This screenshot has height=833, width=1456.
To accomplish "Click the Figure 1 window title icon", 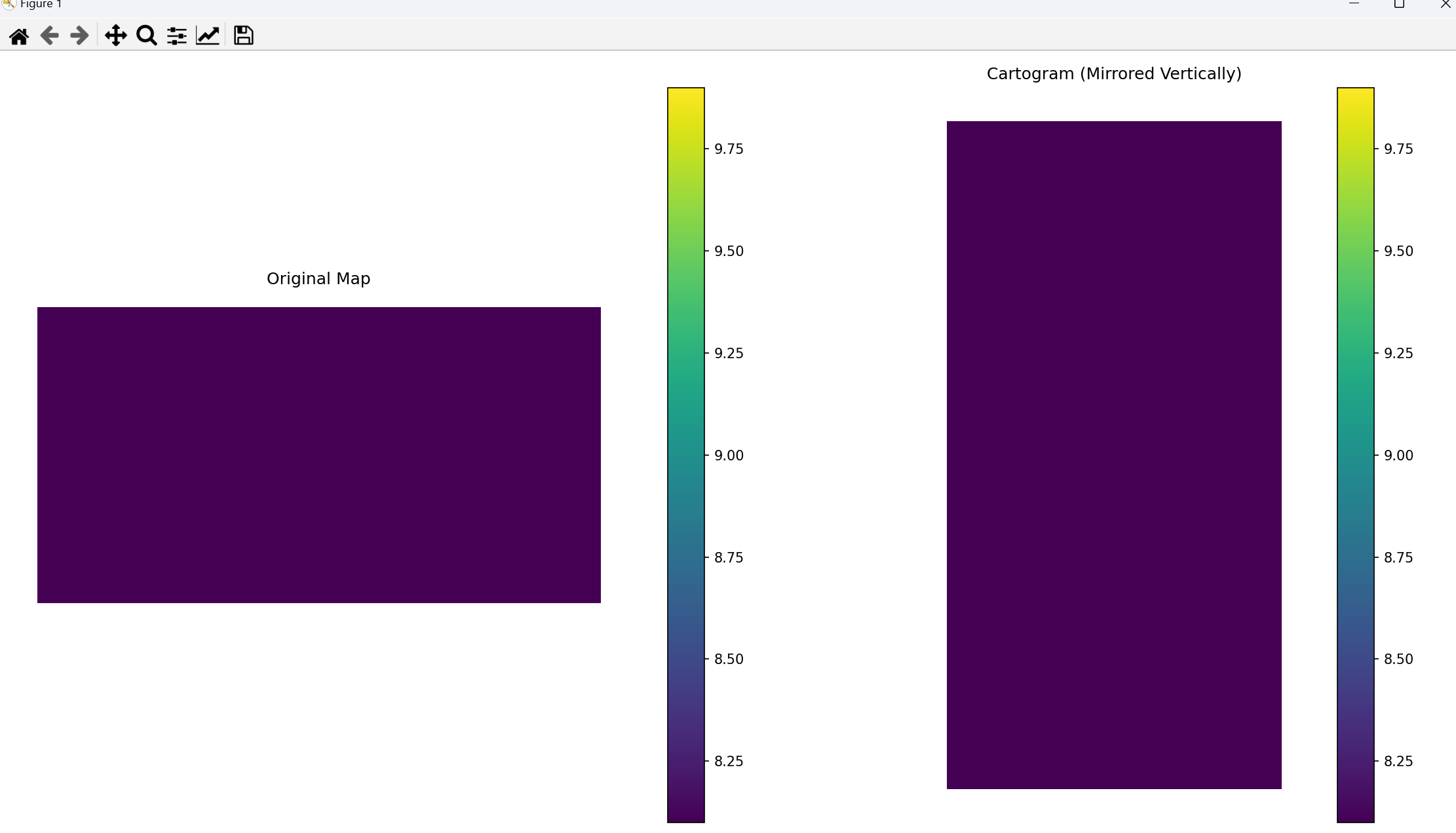I will [x=9, y=4].
